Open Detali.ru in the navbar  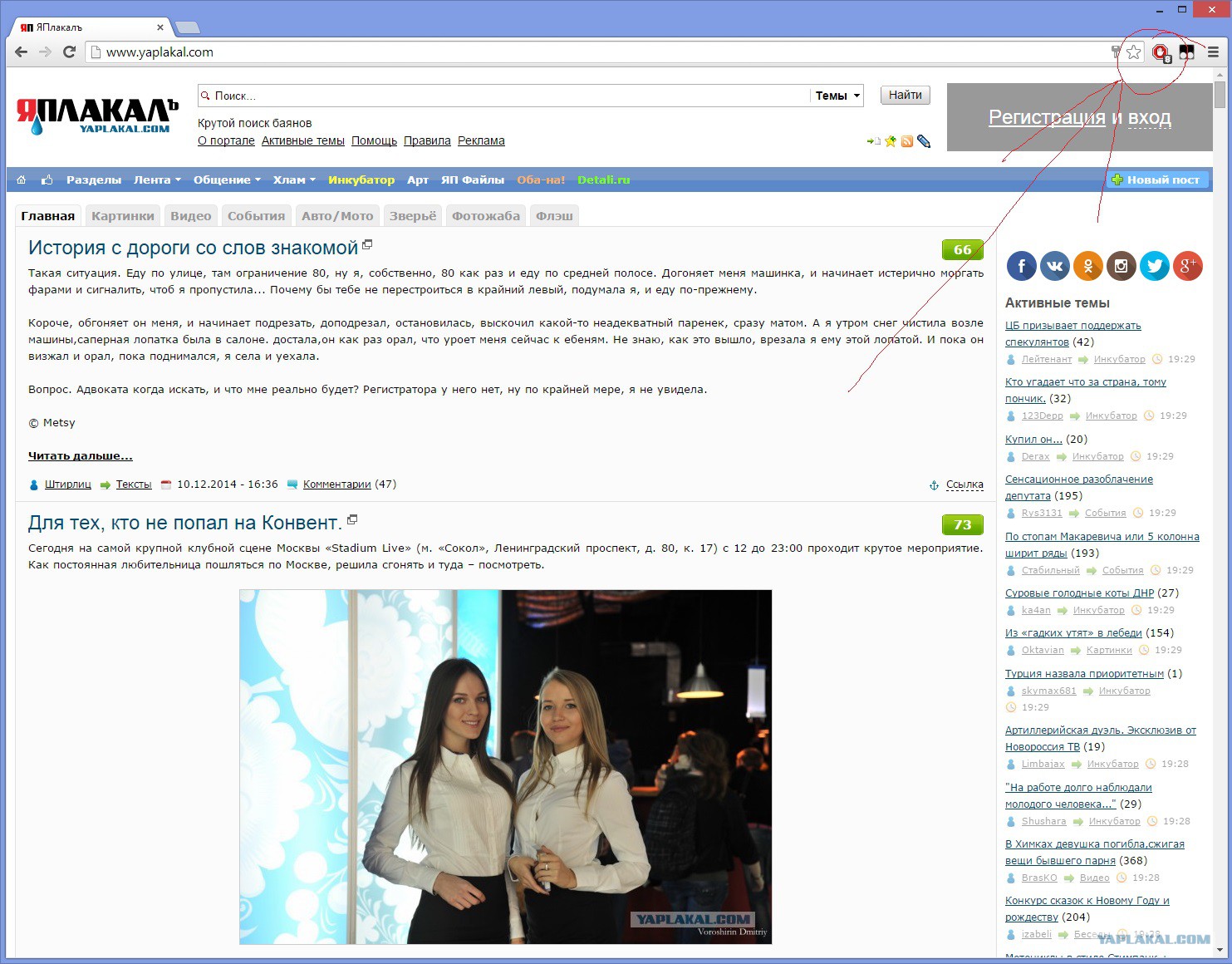[604, 180]
